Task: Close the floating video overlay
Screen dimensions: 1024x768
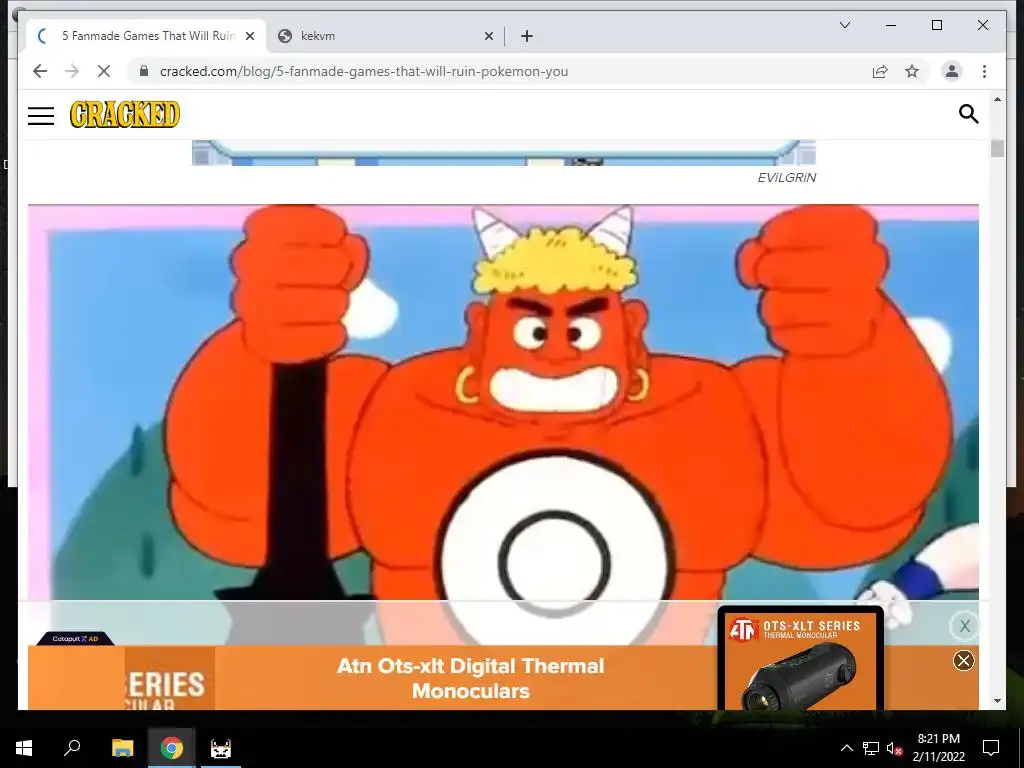Action: [x=965, y=626]
